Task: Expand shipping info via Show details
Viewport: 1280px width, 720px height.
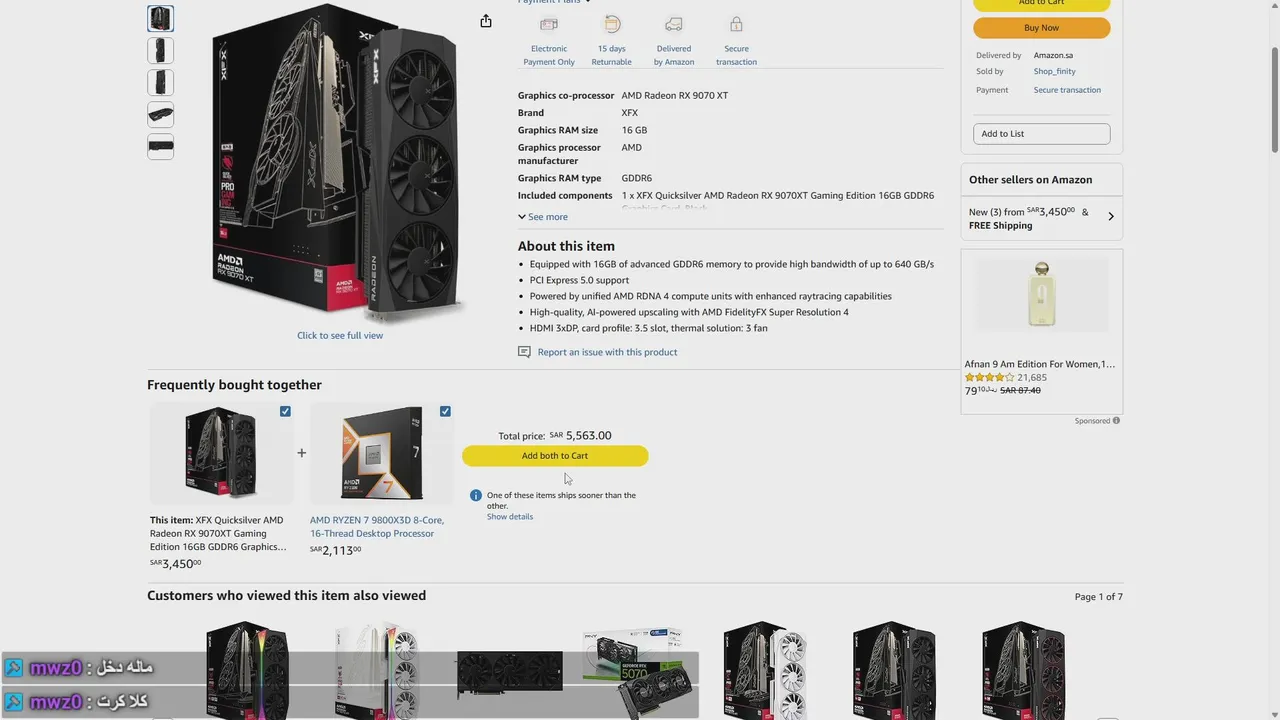Action: point(510,517)
